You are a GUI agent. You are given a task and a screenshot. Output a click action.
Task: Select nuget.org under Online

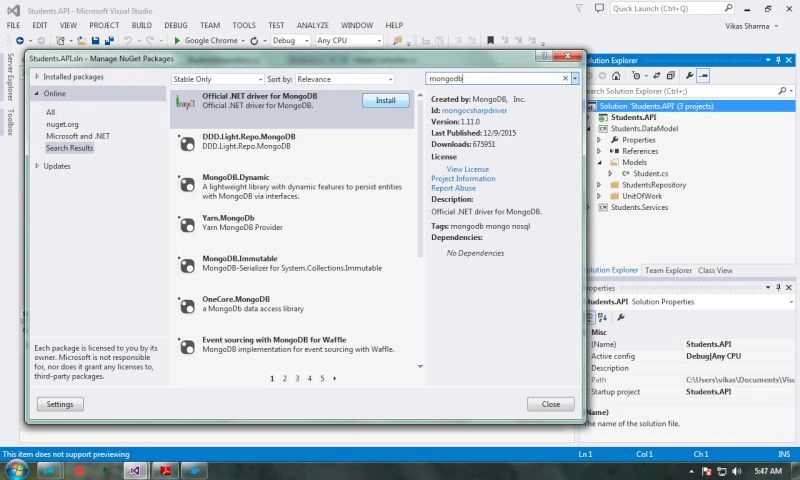(x=62, y=124)
